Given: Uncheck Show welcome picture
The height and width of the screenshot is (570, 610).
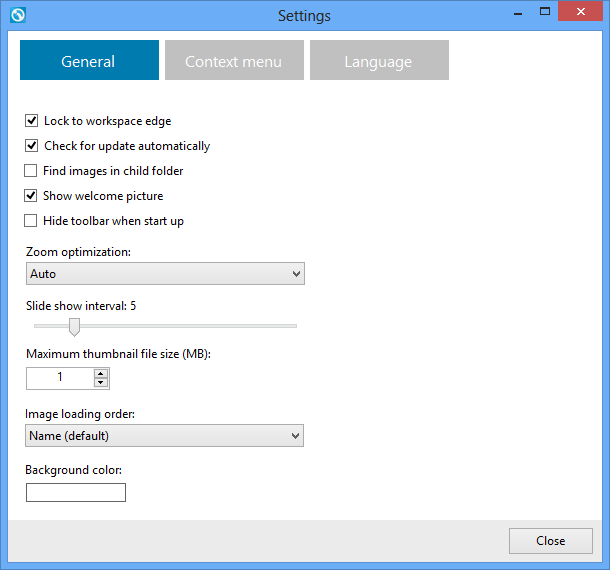Looking at the screenshot, I should pos(31,195).
